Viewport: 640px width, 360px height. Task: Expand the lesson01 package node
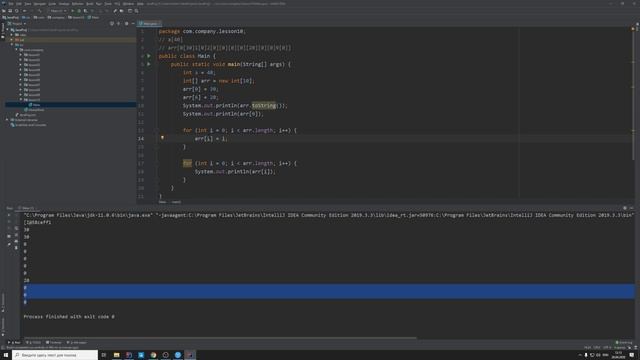pyautogui.click(x=20, y=55)
